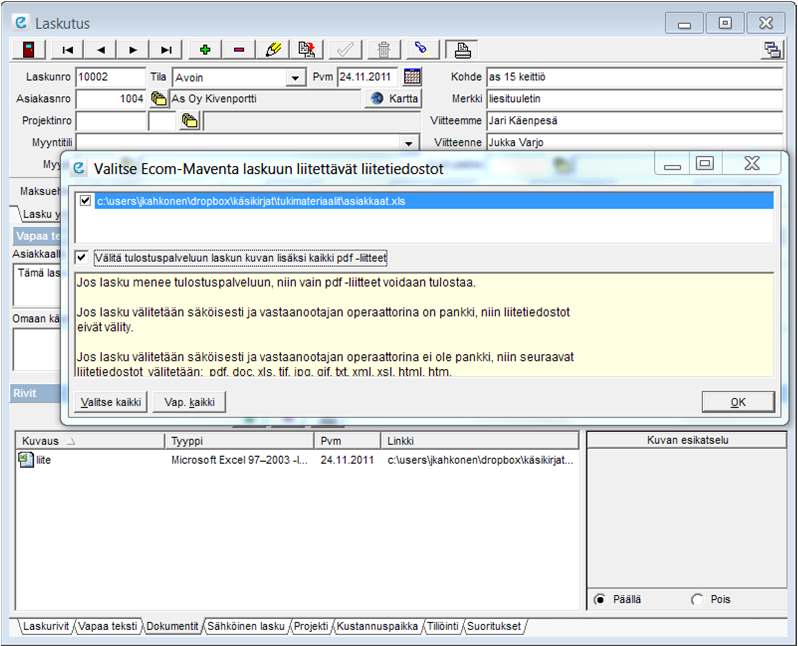This screenshot has height=646, width=798.
Task: Sort documents by Tyyppi column header
Action: click(x=239, y=441)
